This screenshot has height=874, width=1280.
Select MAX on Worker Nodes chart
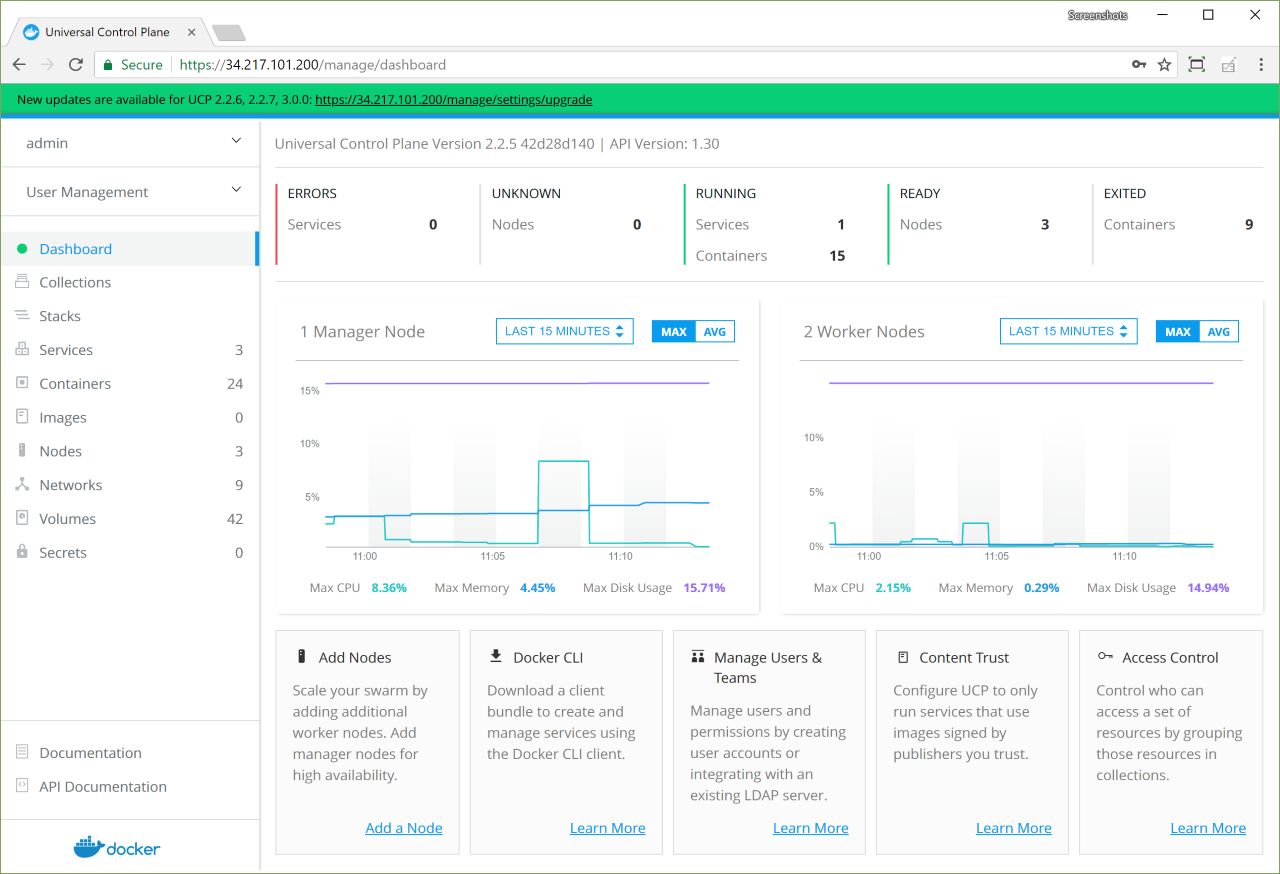pyautogui.click(x=1178, y=332)
